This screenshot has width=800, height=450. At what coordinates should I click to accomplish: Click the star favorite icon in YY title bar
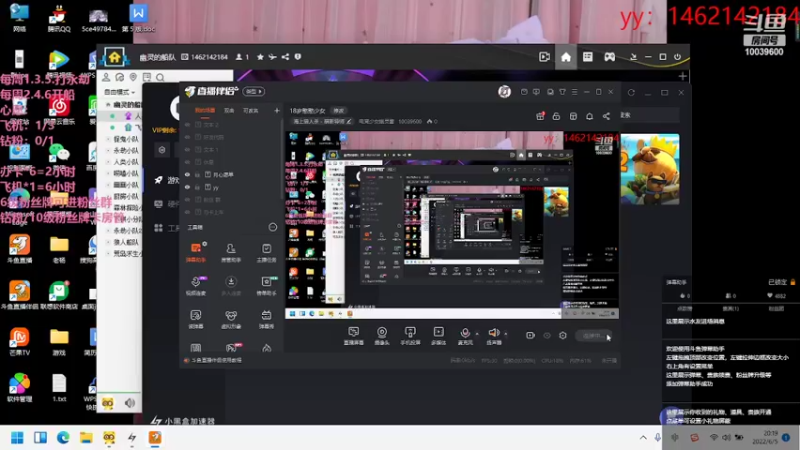(260, 57)
